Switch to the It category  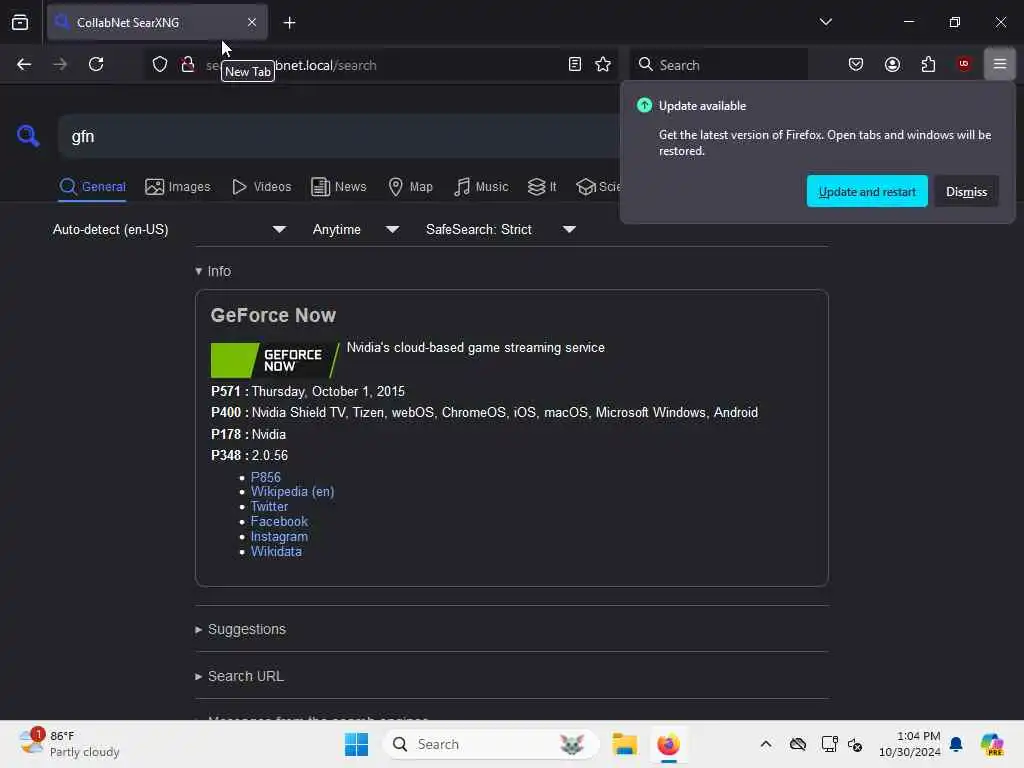[541, 187]
